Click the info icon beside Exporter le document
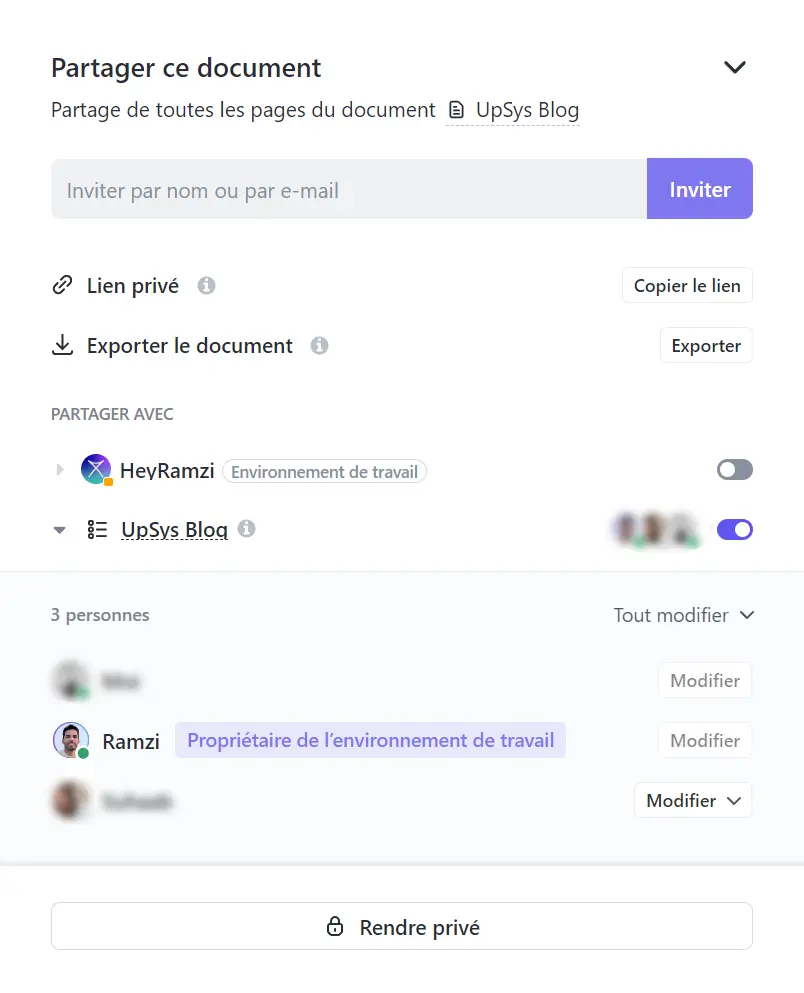 click(x=319, y=346)
